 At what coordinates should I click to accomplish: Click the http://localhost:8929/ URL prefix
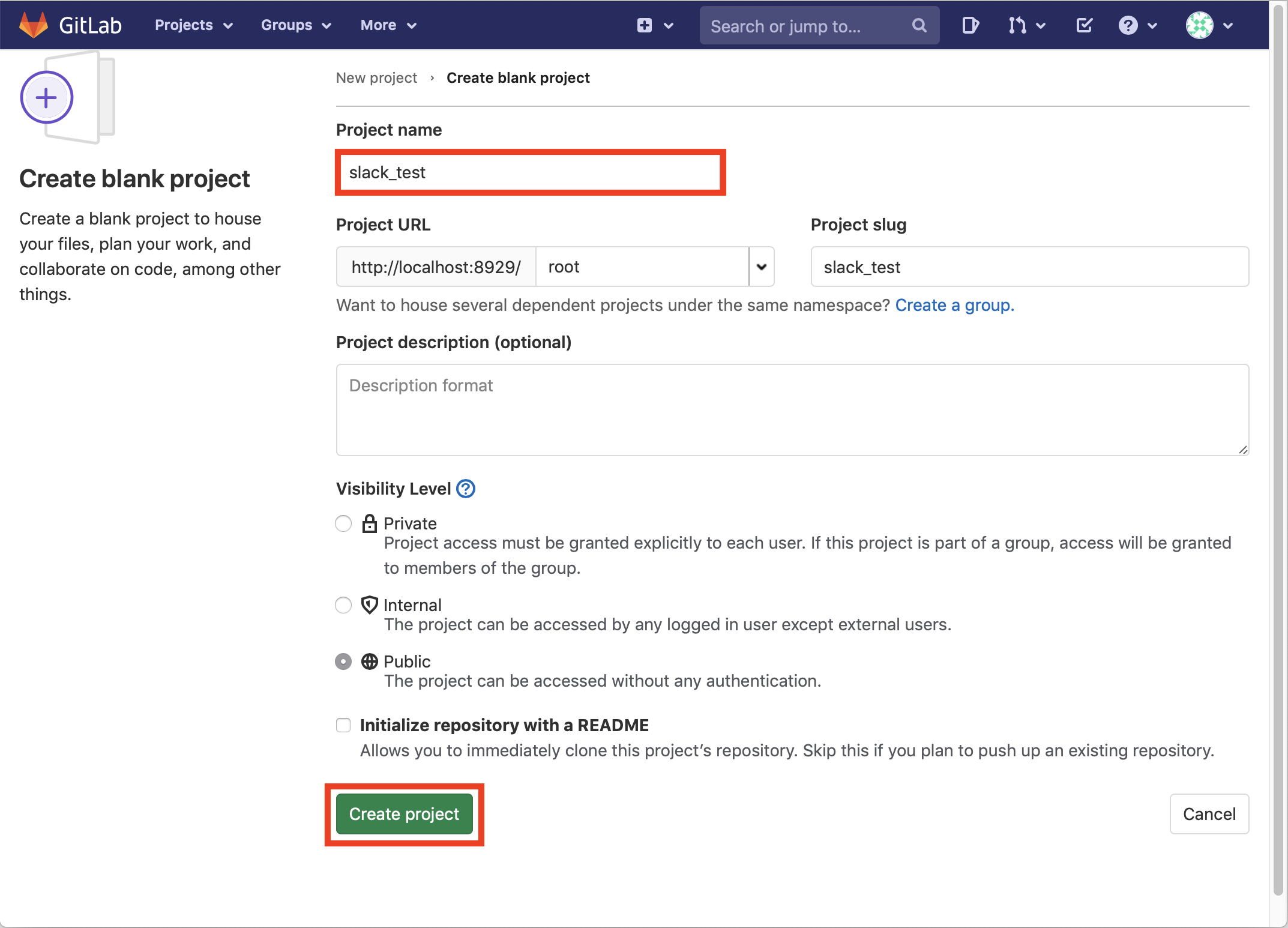coord(436,267)
